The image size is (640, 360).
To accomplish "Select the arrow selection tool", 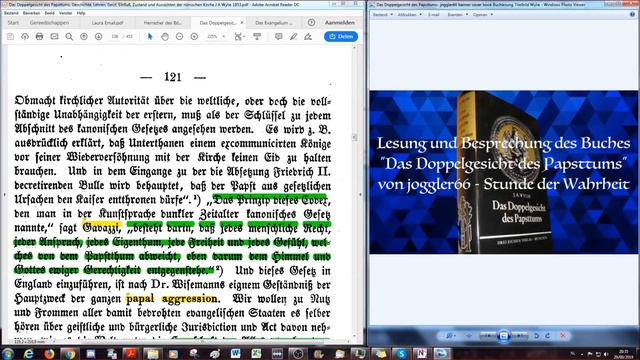I will click(x=150, y=37).
